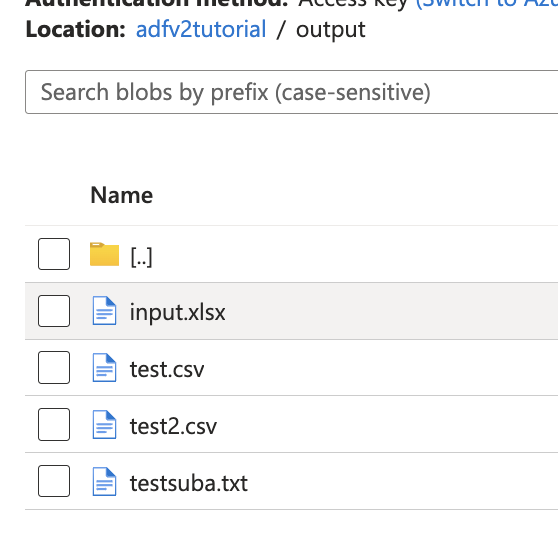Click the yellow parent folder icon
The image size is (558, 540).
coord(104,254)
